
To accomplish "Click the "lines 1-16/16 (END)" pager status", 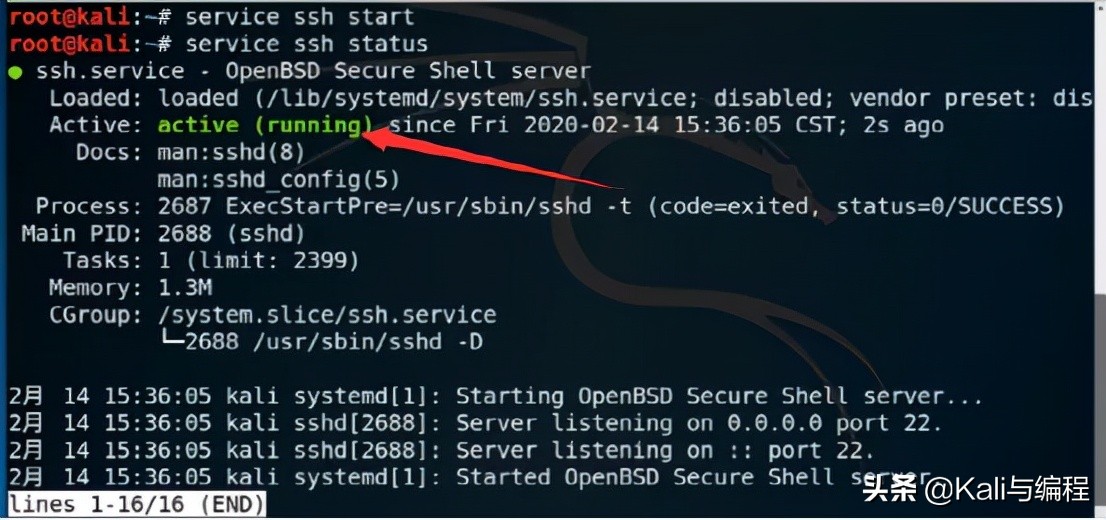I will (x=138, y=504).
